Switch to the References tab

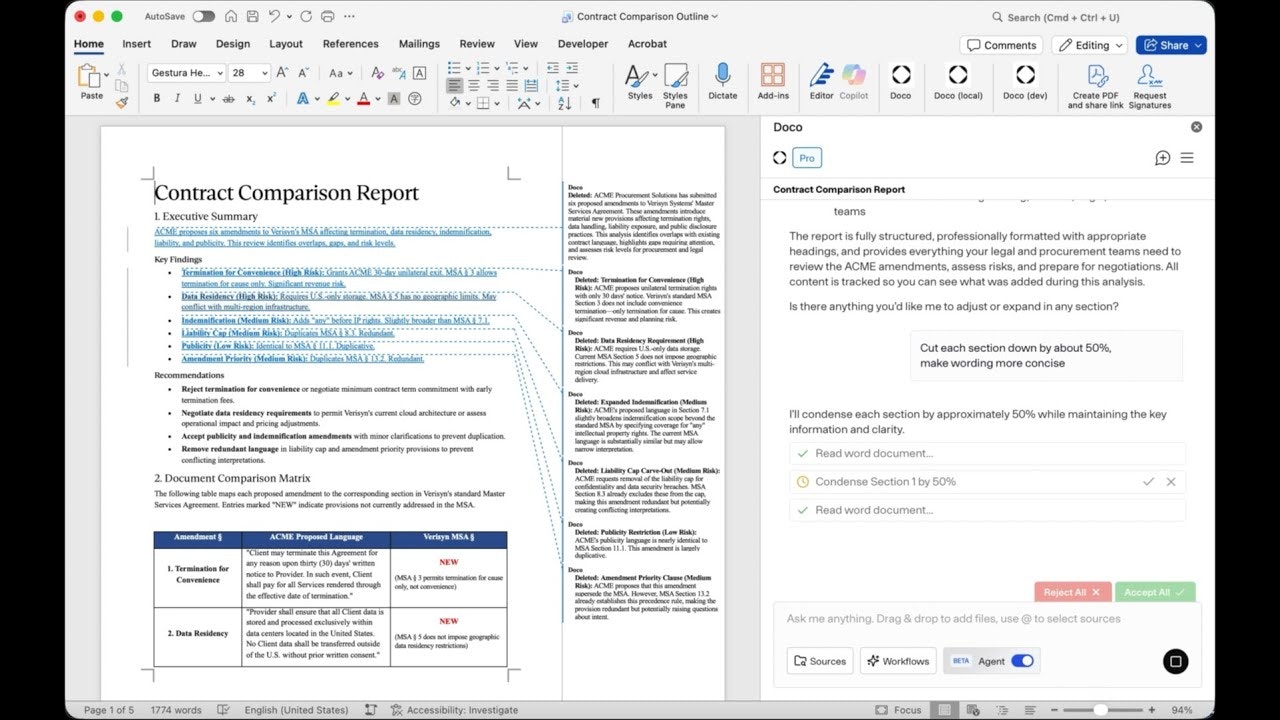(x=350, y=44)
